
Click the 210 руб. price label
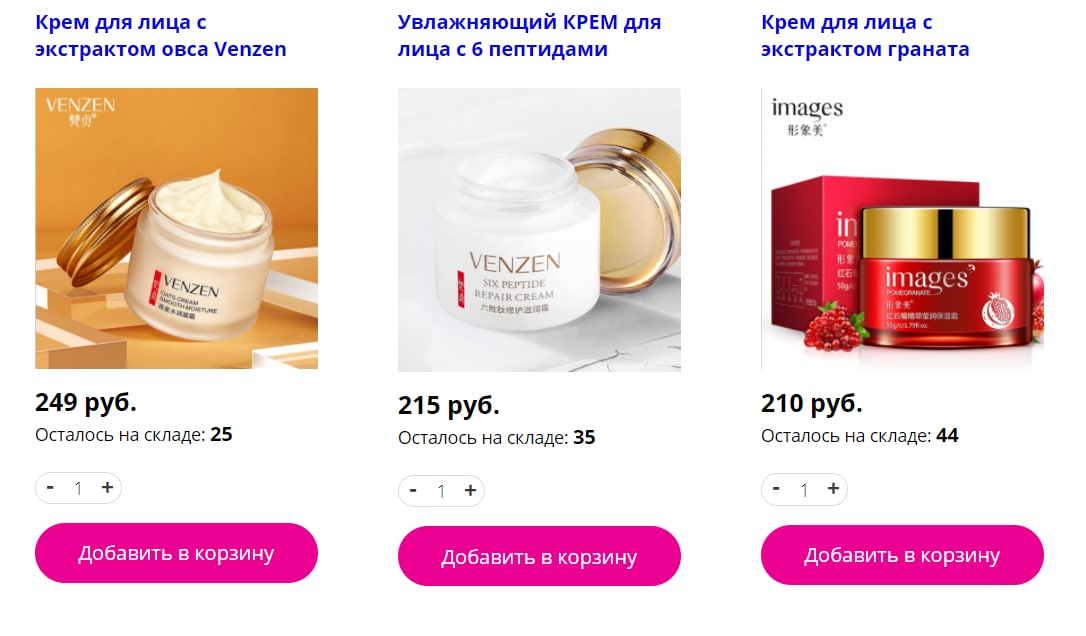tap(812, 404)
